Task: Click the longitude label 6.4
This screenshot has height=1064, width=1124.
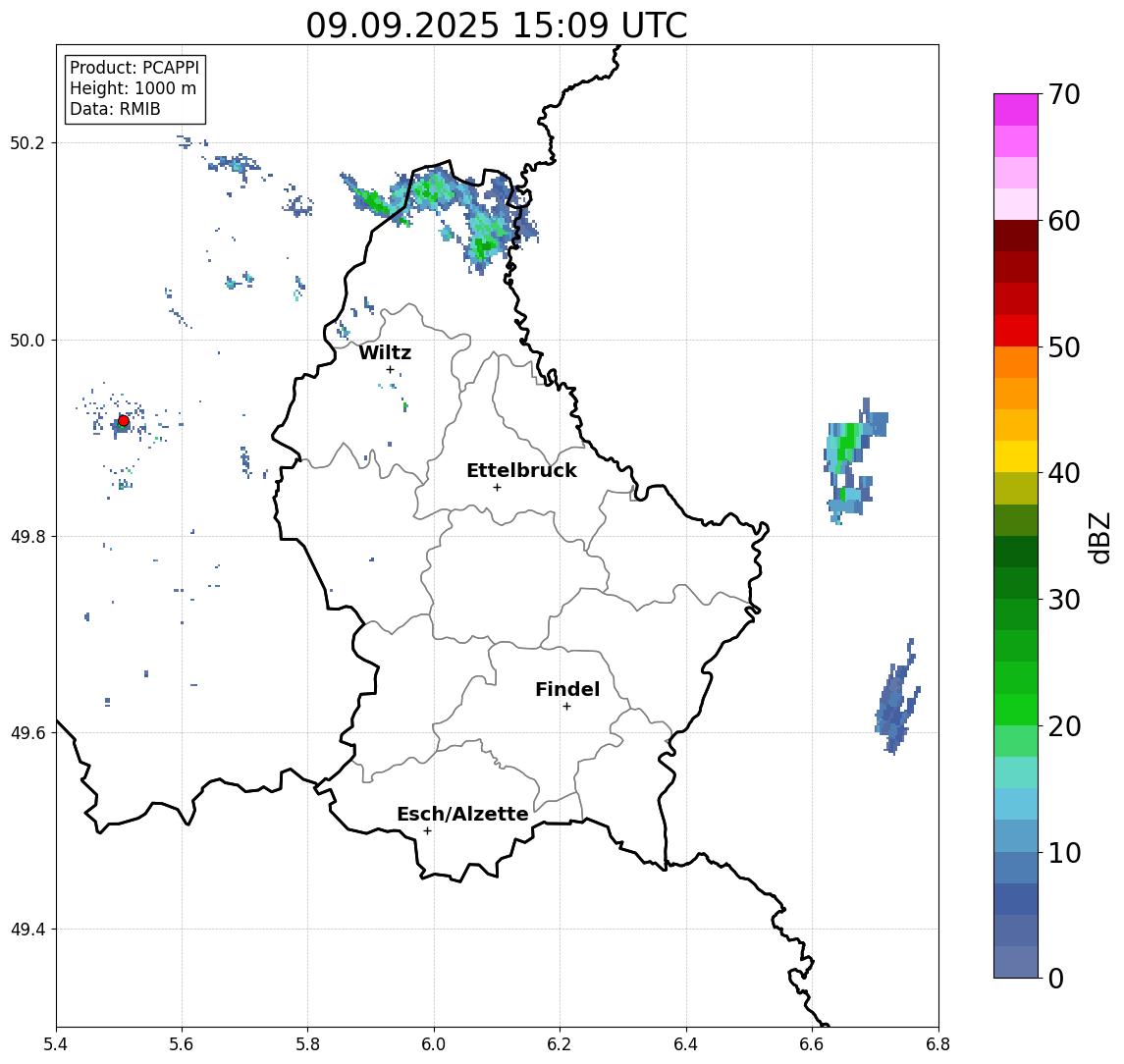Action: click(686, 1044)
